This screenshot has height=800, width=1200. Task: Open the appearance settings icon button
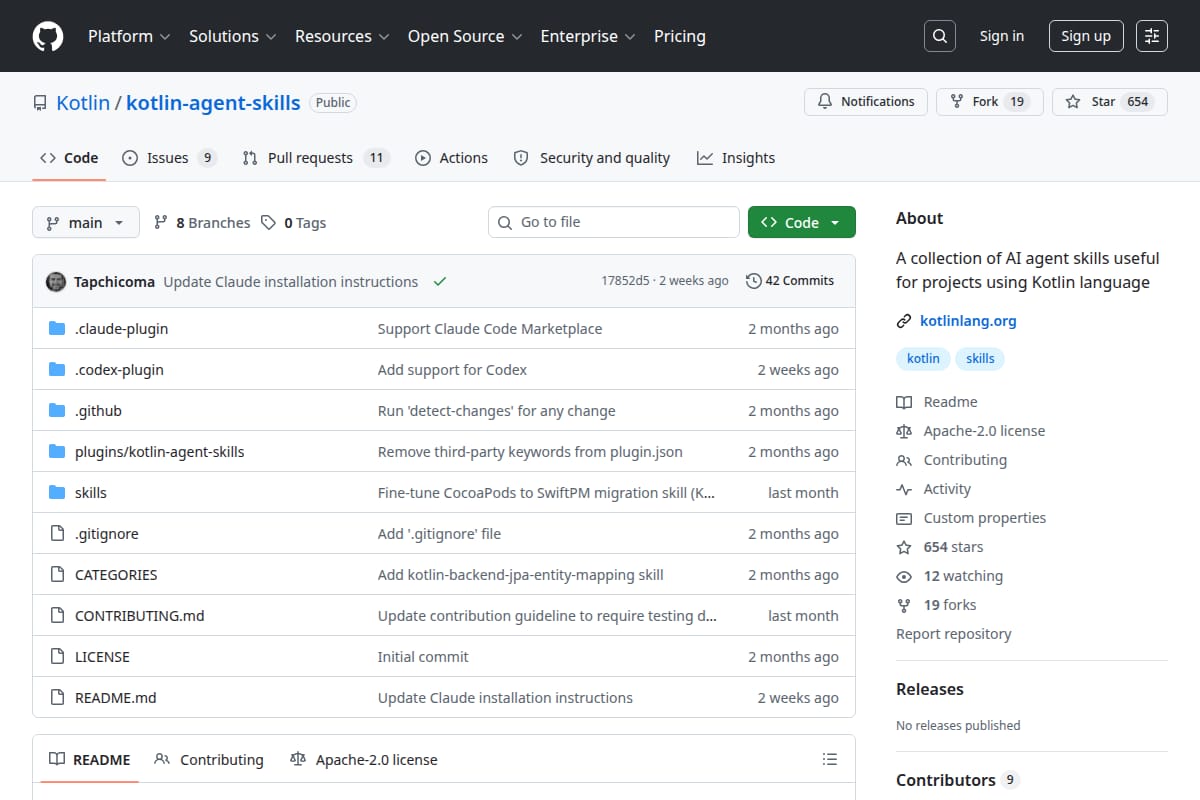tap(1152, 36)
